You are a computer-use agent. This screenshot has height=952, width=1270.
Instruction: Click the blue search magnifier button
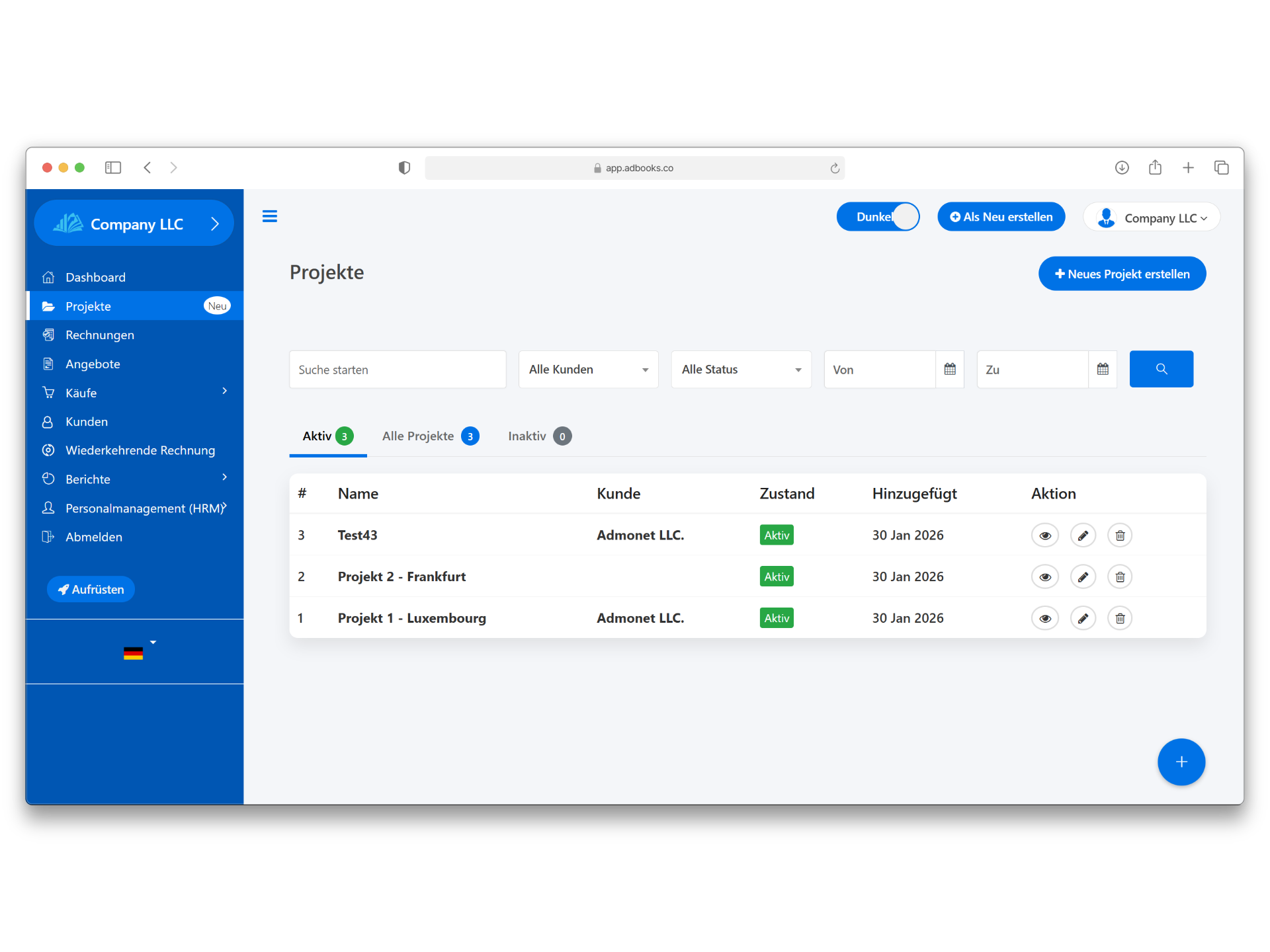point(1161,369)
